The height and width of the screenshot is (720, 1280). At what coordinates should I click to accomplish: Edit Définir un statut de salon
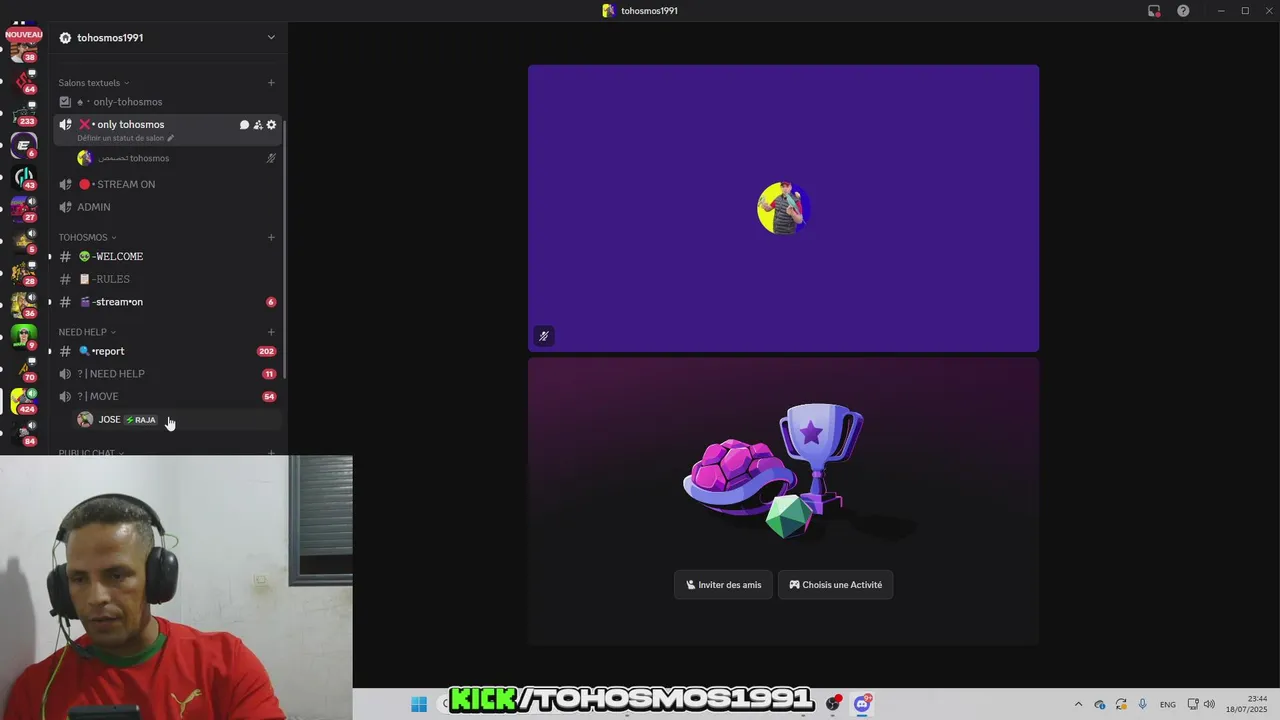click(x=125, y=138)
